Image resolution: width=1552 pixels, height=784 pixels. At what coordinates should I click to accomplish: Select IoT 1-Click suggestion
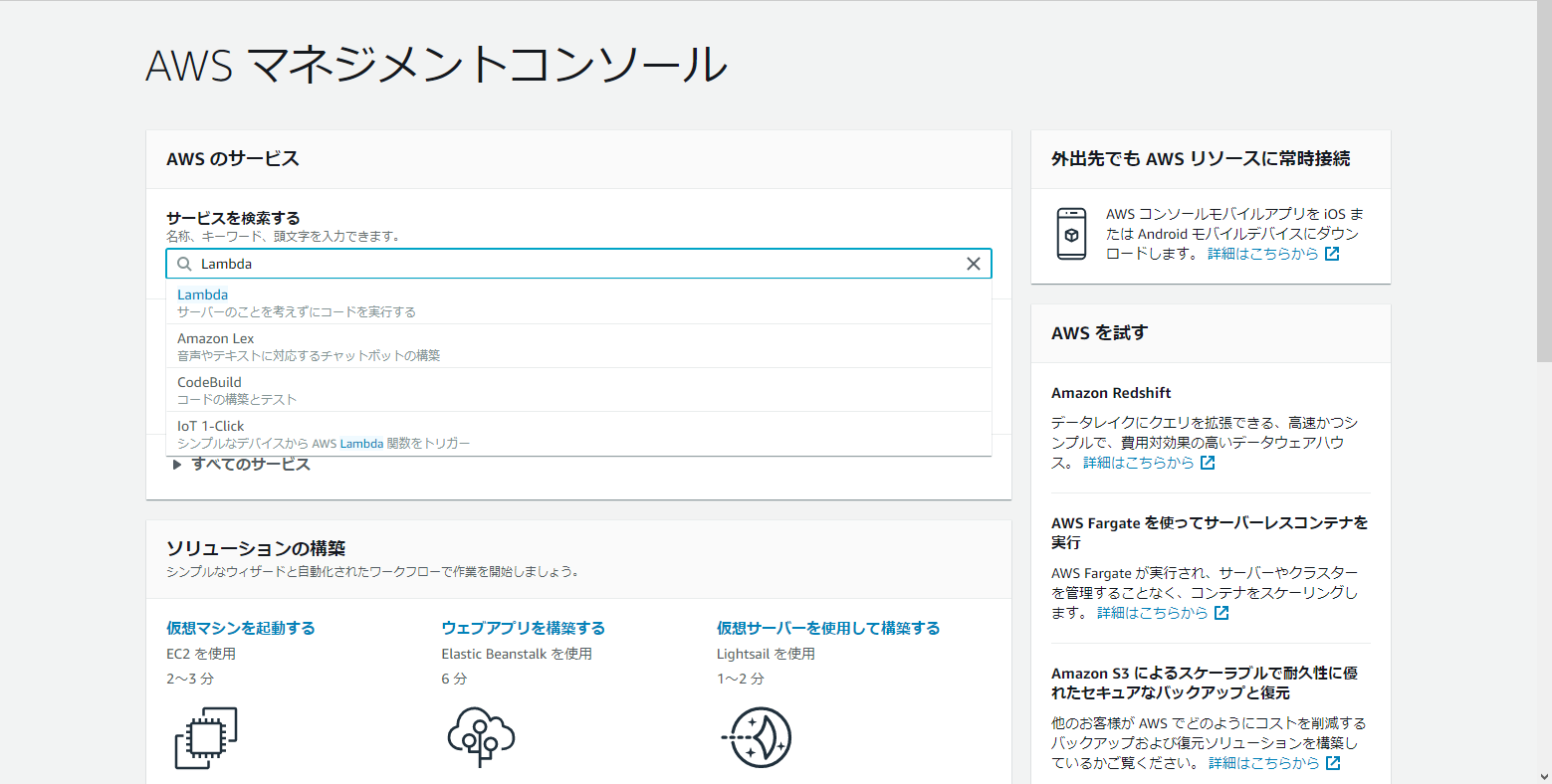(578, 434)
